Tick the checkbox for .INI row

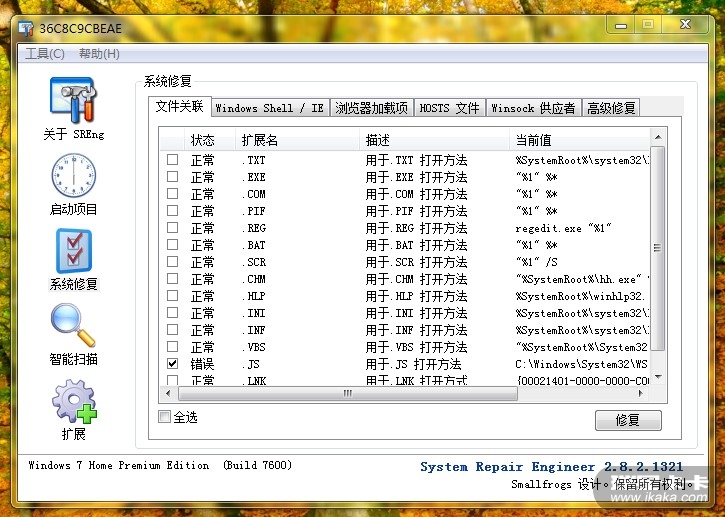(x=172, y=313)
